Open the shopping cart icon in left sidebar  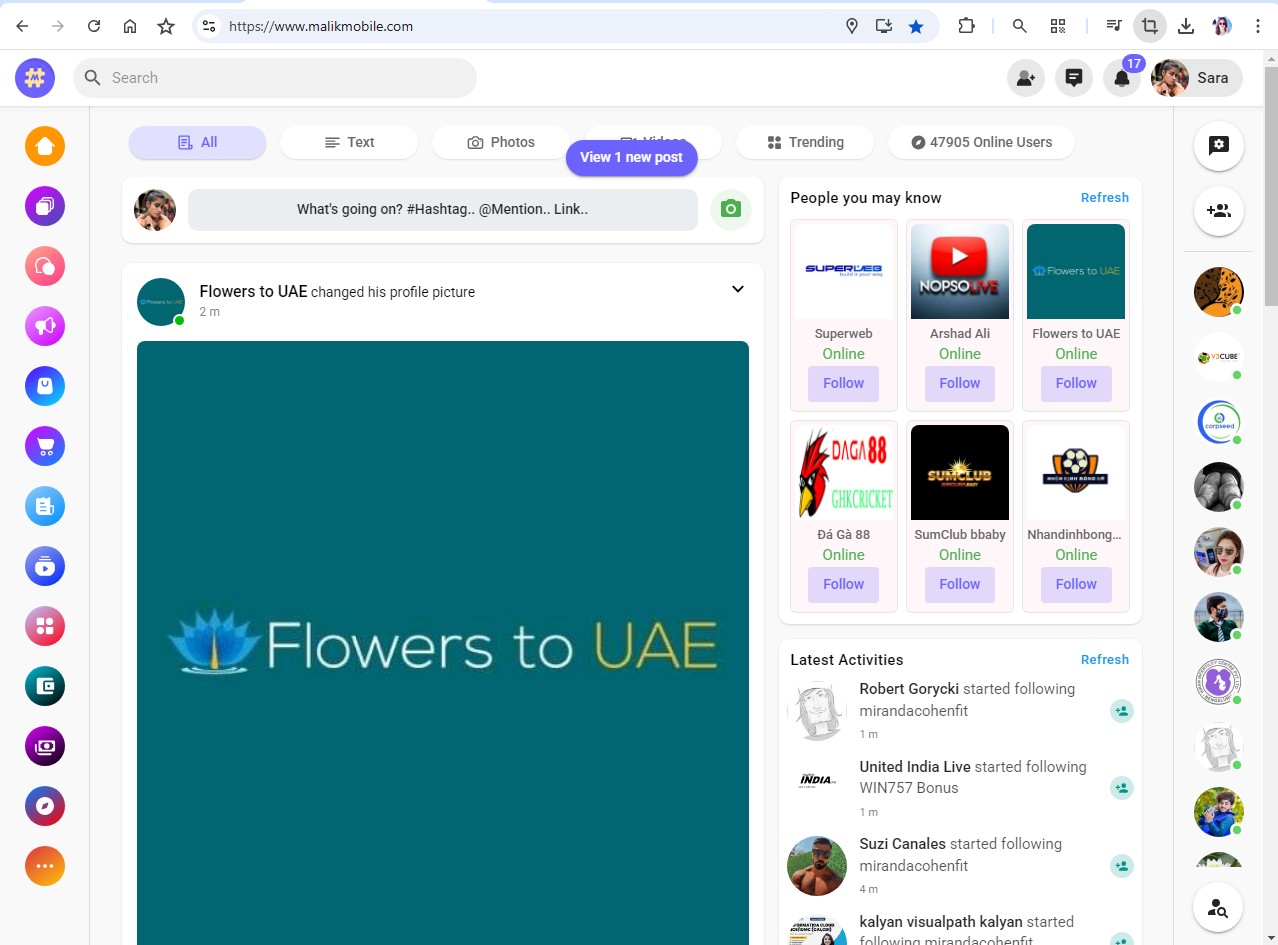click(x=45, y=446)
